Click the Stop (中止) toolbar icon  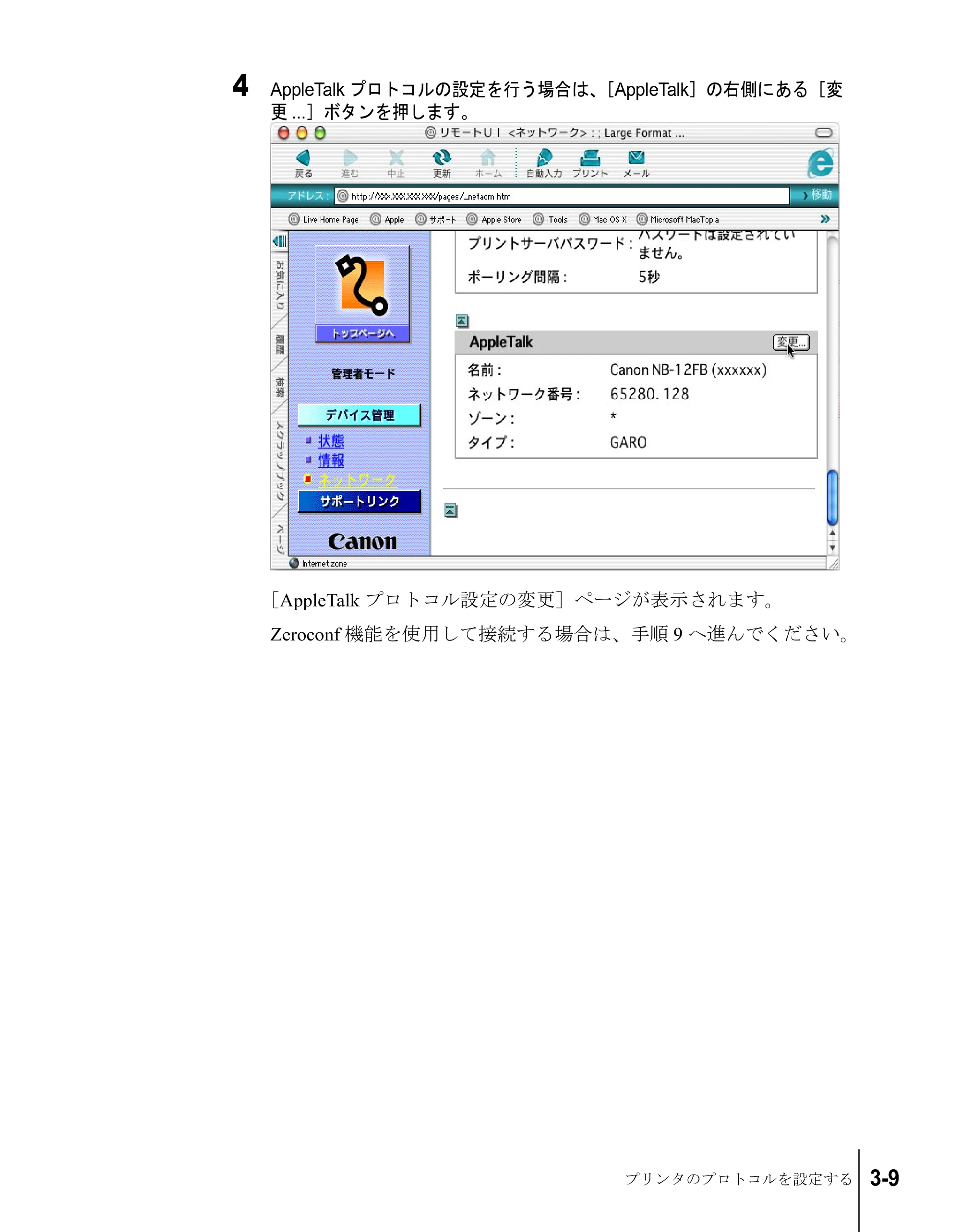(396, 158)
